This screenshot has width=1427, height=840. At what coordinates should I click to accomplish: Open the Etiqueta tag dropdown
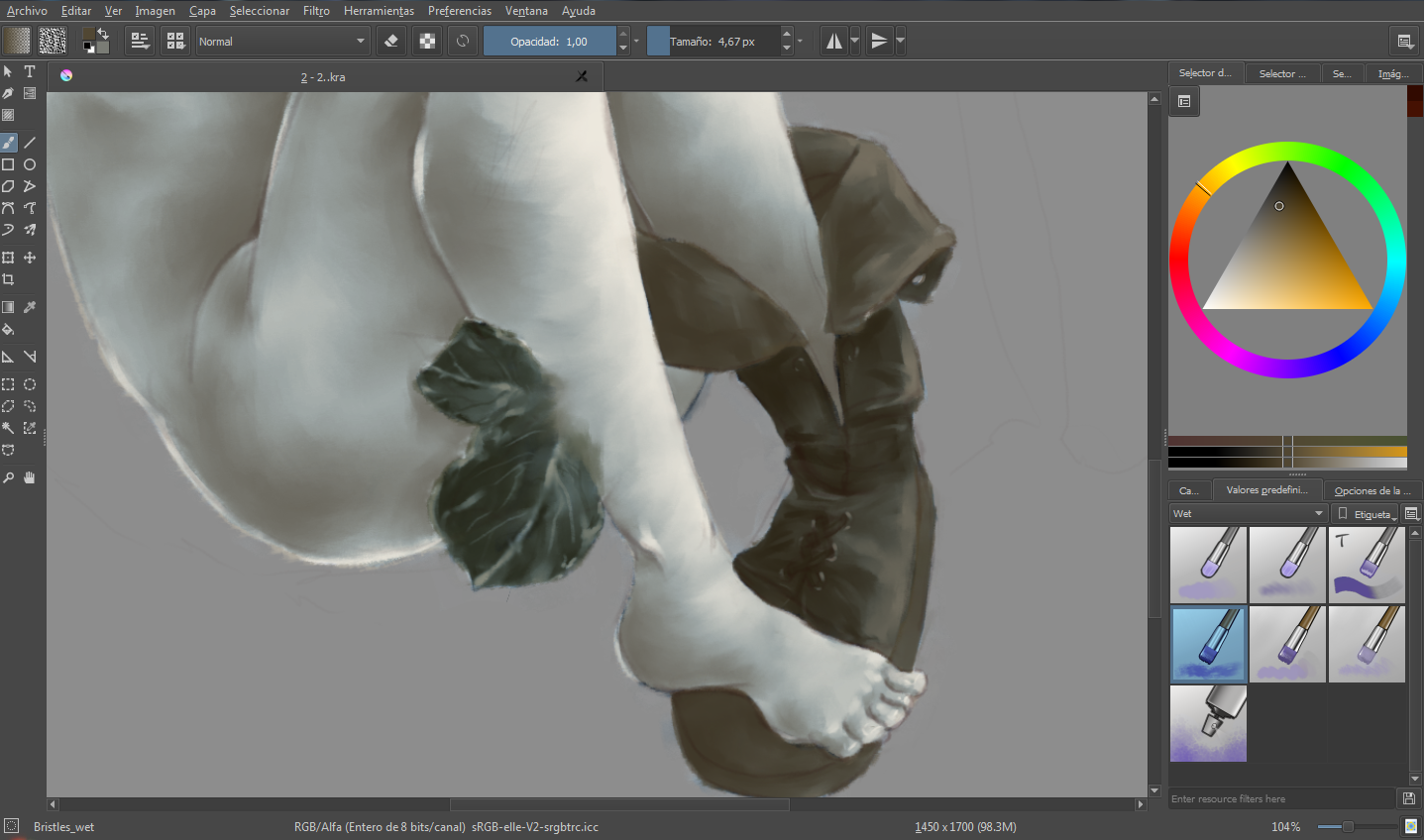1366,514
